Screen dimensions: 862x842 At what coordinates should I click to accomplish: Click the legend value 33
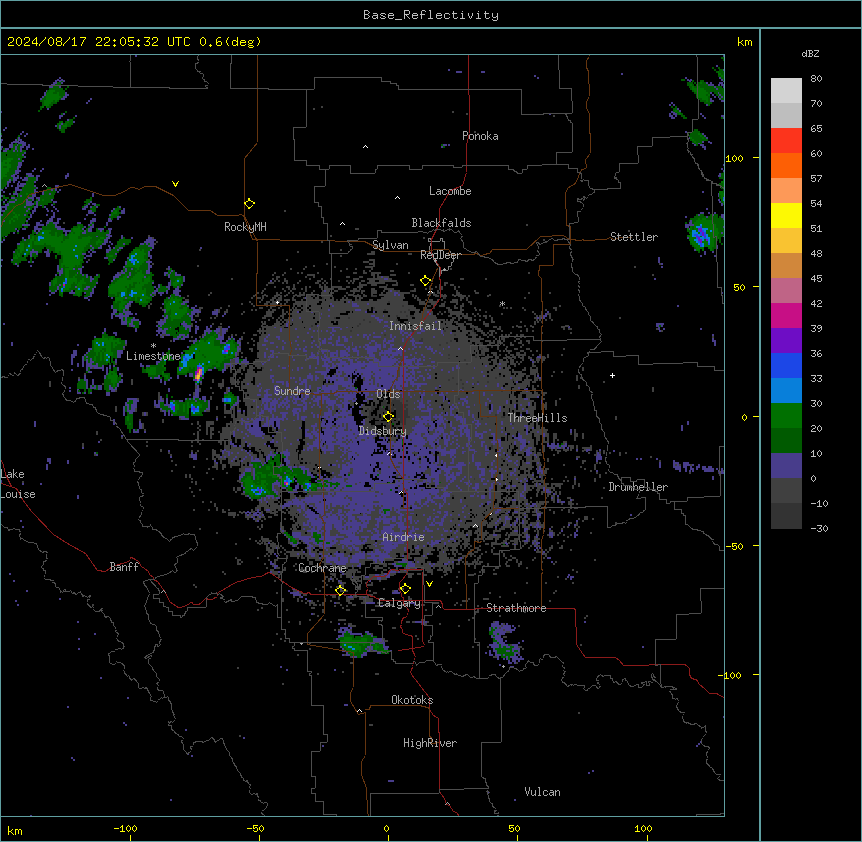816,379
